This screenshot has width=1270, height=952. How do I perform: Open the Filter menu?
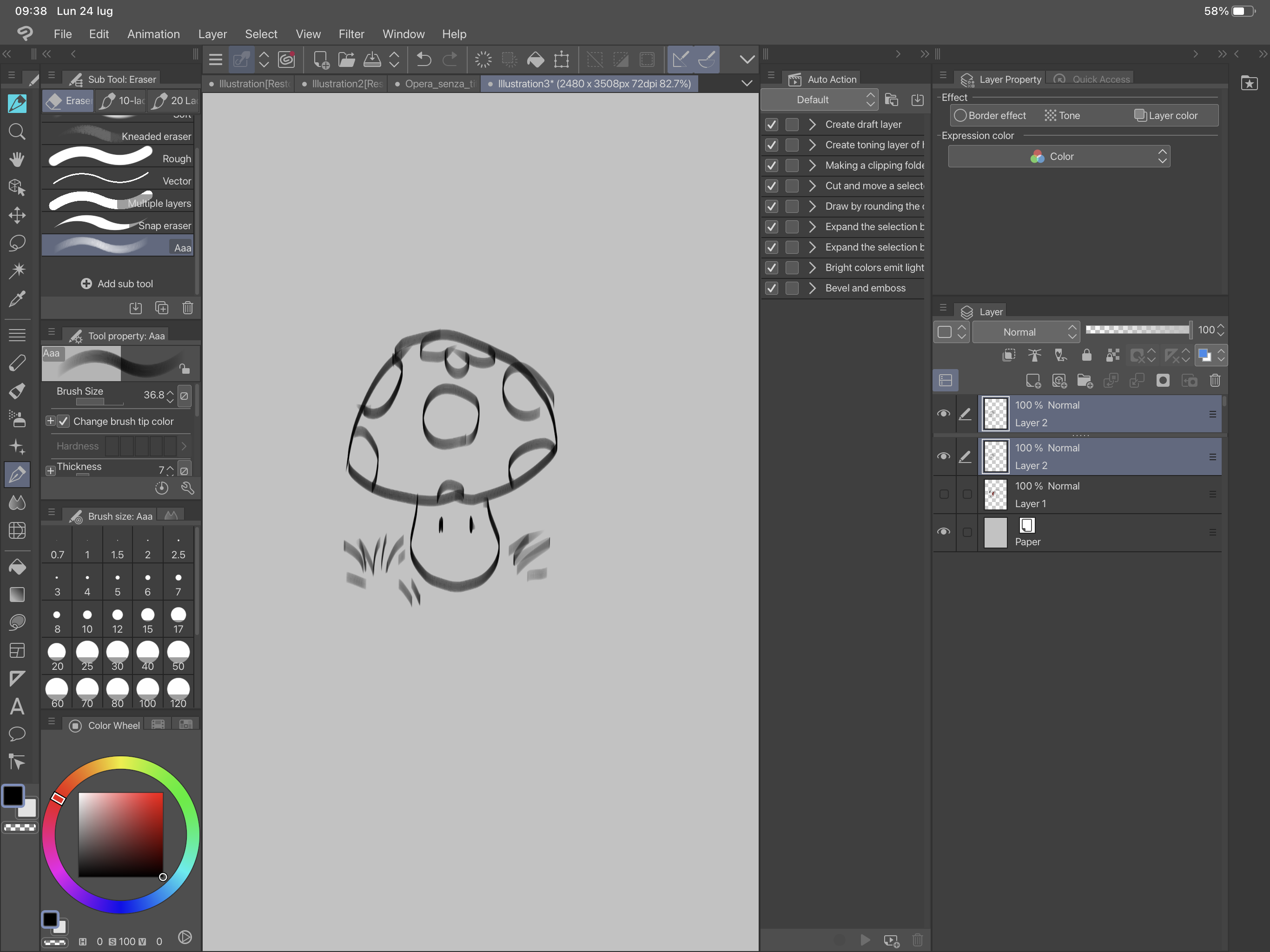click(351, 34)
